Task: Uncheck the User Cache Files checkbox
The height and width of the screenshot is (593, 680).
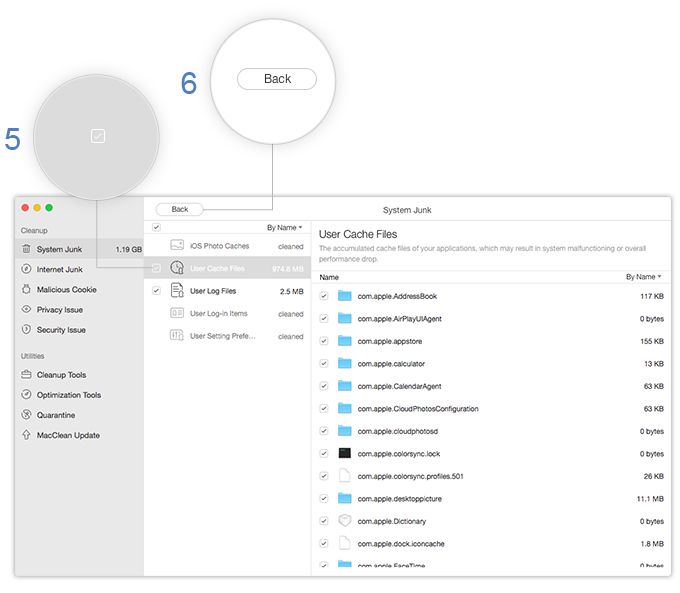Action: point(157,269)
